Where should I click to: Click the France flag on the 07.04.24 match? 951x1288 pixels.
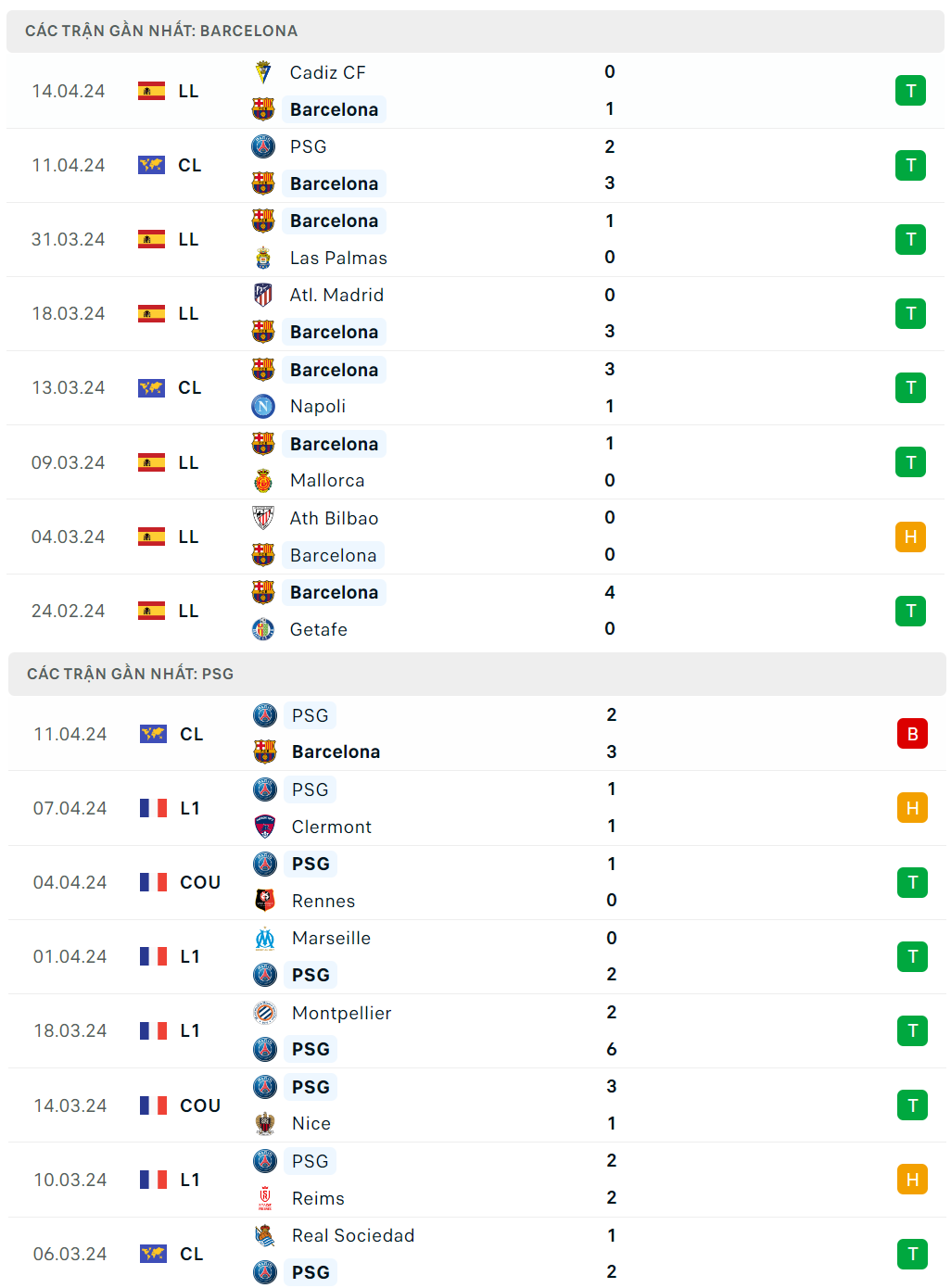[153, 808]
